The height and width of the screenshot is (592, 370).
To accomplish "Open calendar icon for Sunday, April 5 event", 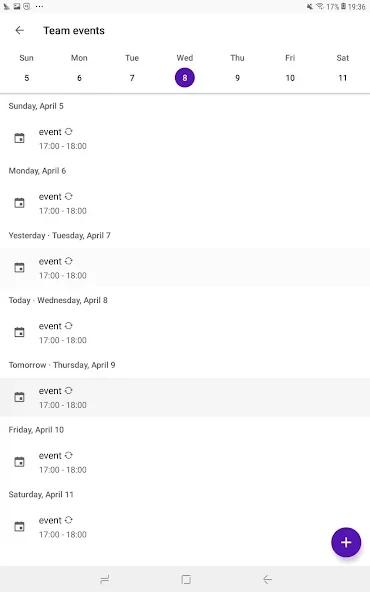I will [x=19, y=138].
